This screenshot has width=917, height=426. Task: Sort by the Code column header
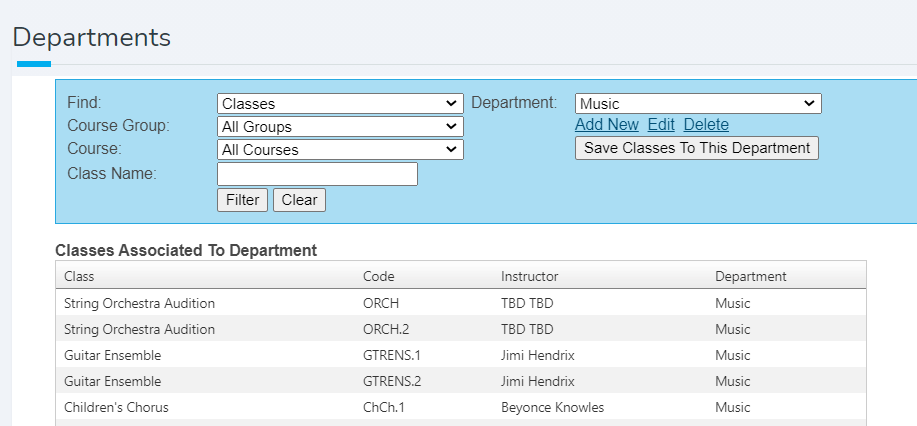pyautogui.click(x=378, y=276)
